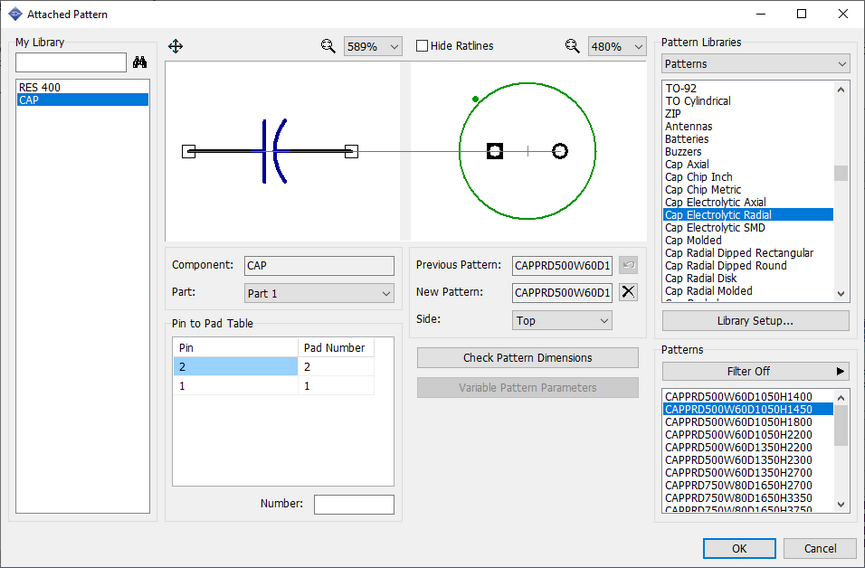
Task: Select pattern CAPPRD500W60D1050H1800
Action: coord(748,422)
